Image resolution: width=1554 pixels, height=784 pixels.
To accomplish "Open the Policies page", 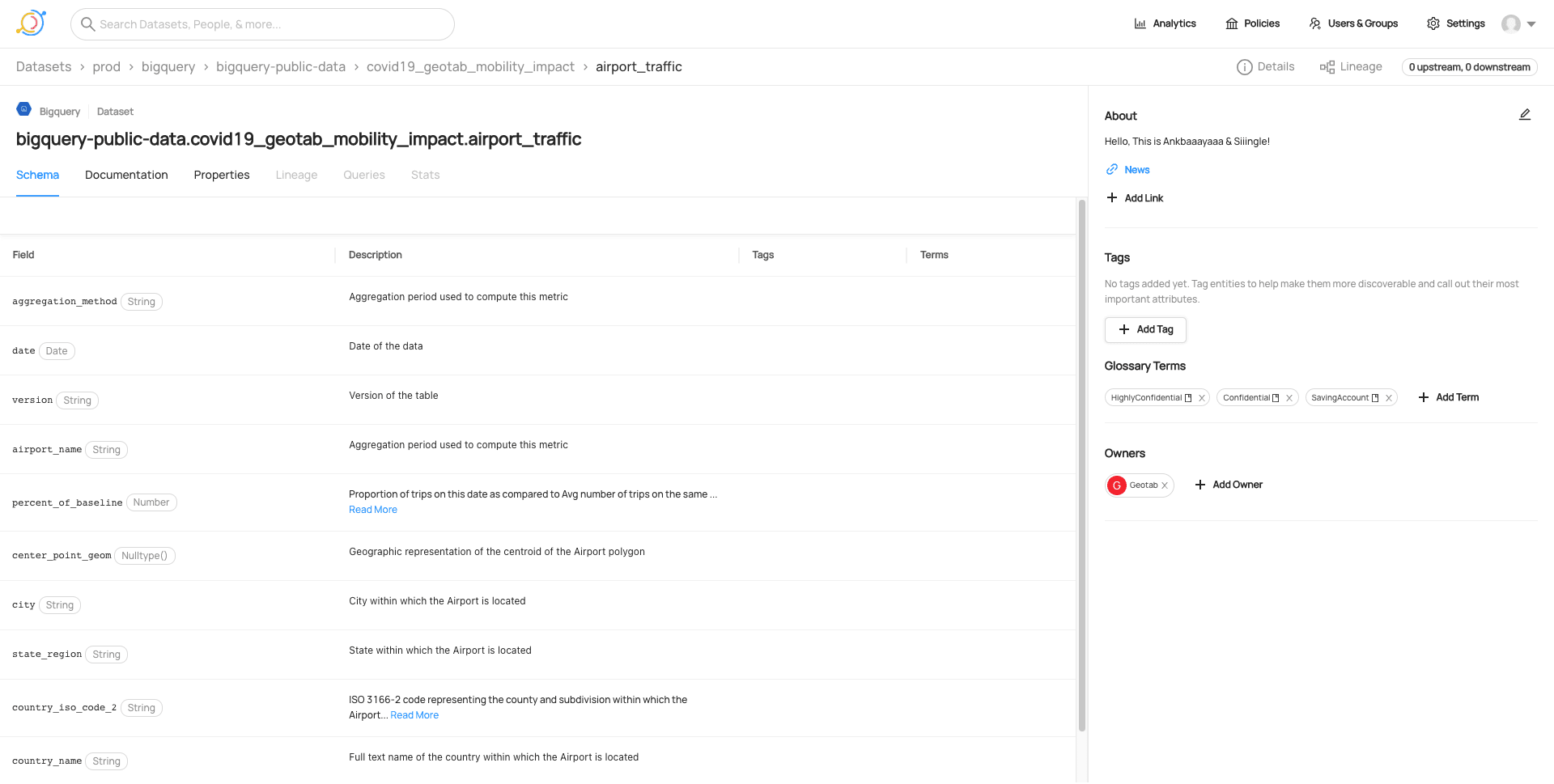I will pos(1252,23).
